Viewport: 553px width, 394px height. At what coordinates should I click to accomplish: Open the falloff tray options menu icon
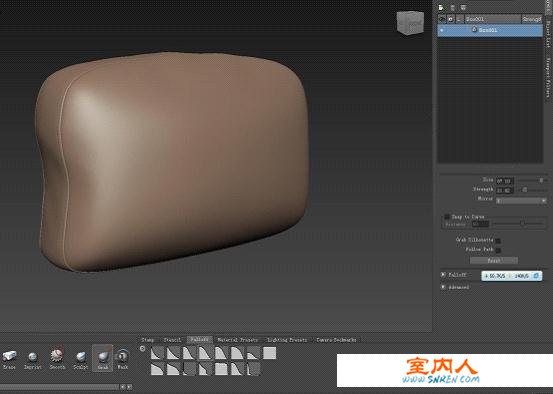pos(142,349)
